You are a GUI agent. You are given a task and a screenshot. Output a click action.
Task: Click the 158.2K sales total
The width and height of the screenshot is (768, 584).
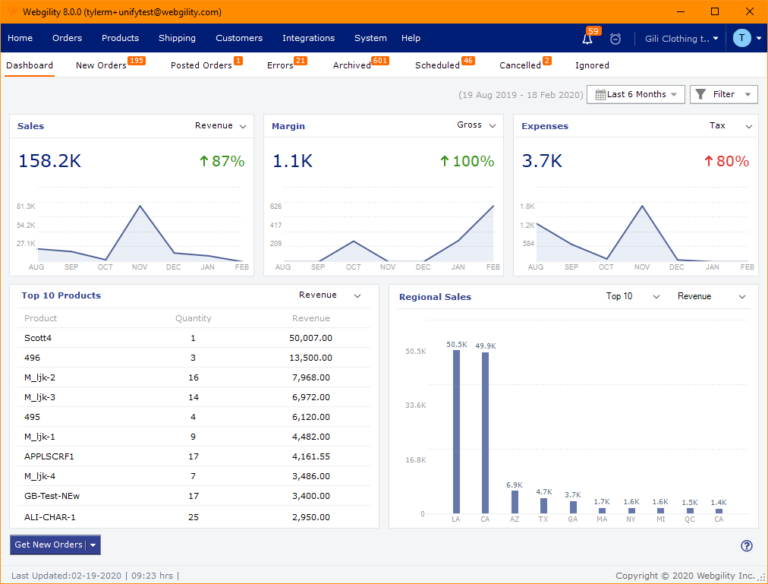(49, 161)
